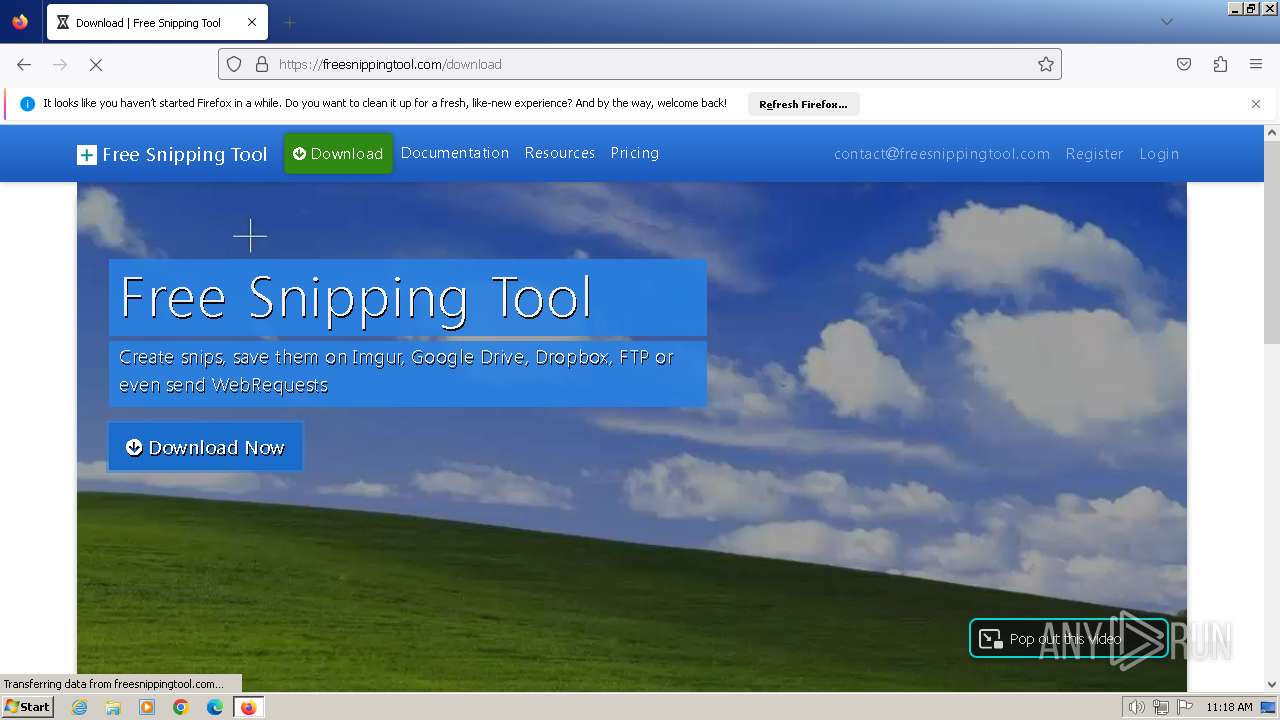1280x720 pixels.
Task: Open the Login link
Action: click(x=1159, y=154)
